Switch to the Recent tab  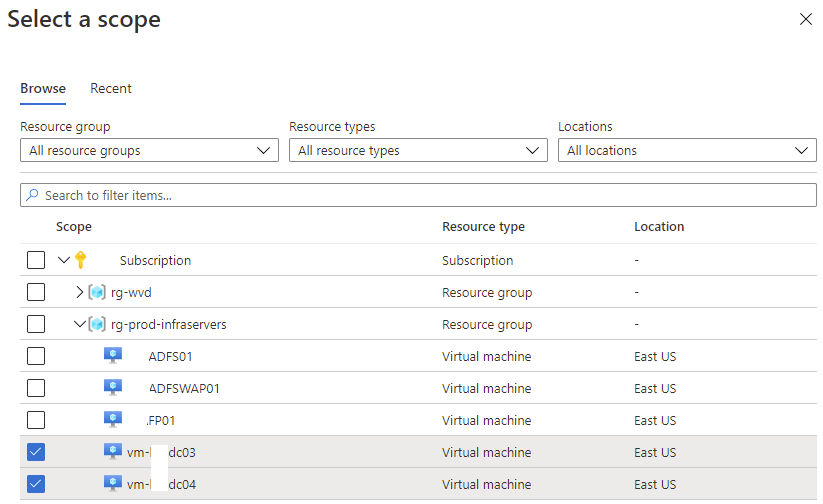[x=111, y=88]
